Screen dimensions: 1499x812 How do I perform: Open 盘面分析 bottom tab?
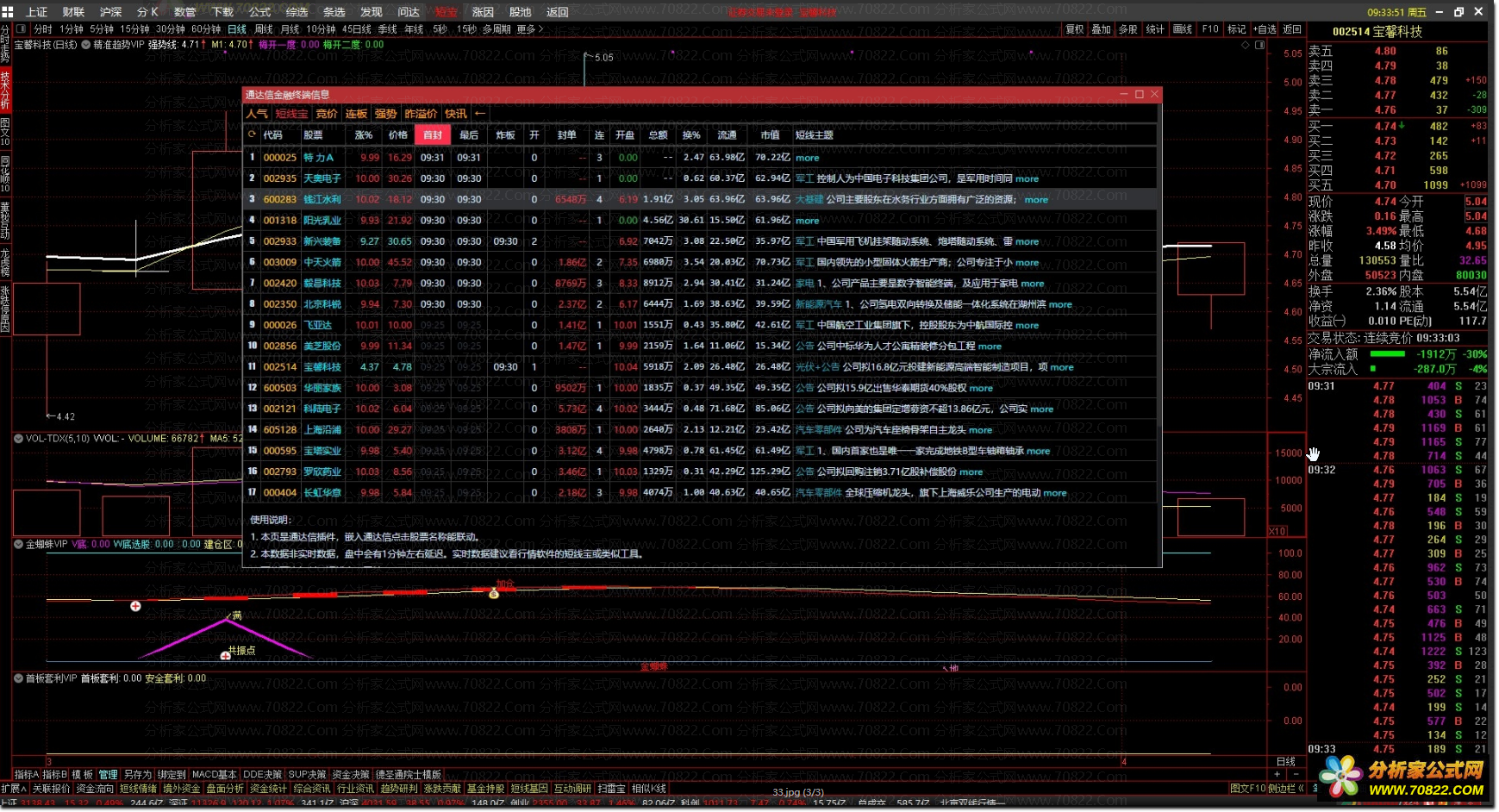pyautogui.click(x=224, y=789)
